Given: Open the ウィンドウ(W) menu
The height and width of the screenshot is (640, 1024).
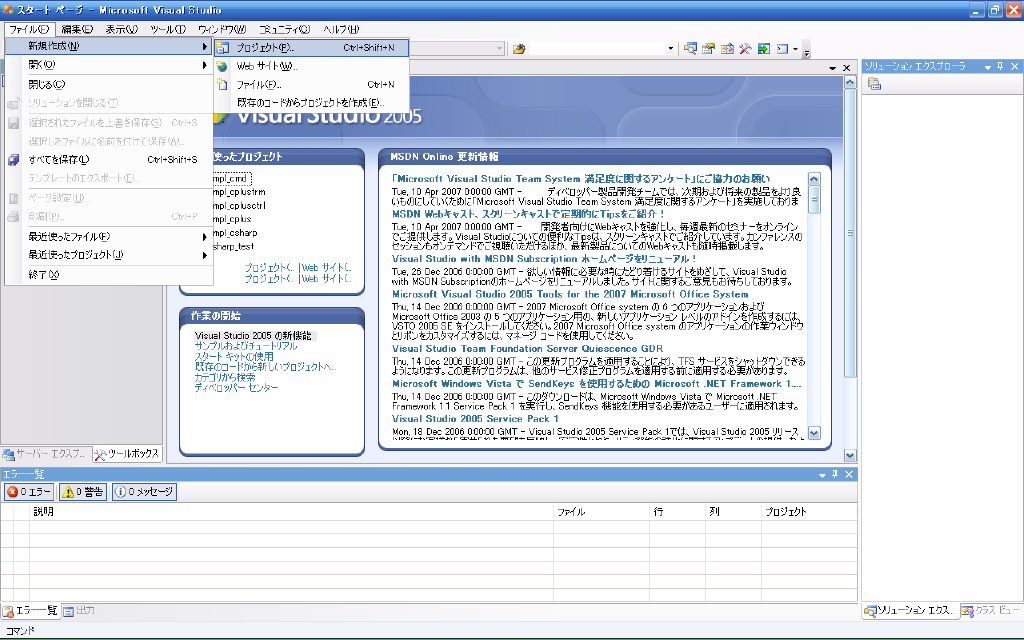Looking at the screenshot, I should 222,29.
